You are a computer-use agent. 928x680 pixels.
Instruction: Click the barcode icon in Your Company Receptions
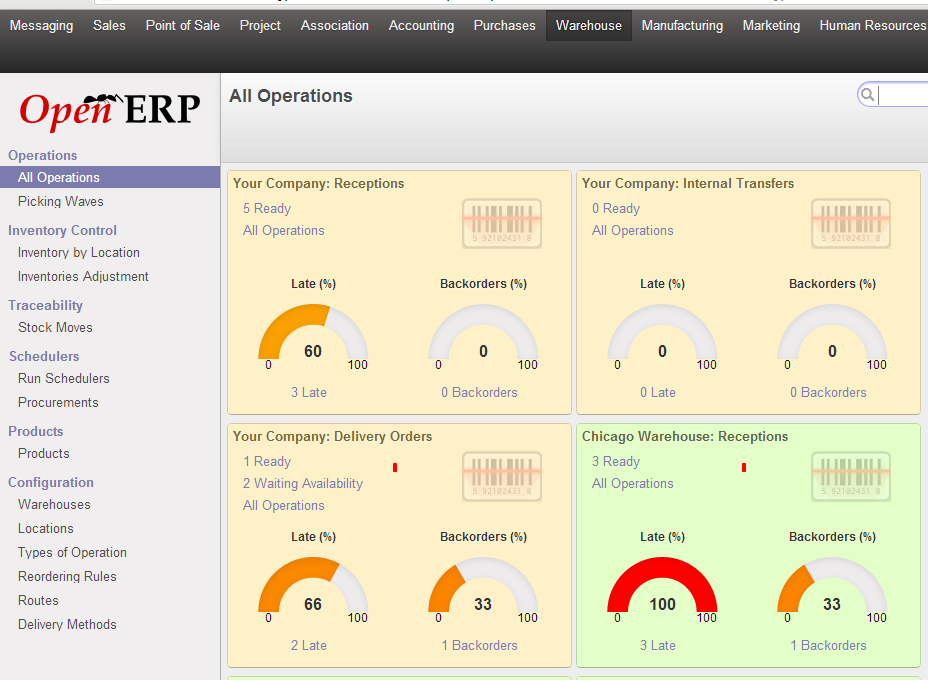[x=501, y=223]
